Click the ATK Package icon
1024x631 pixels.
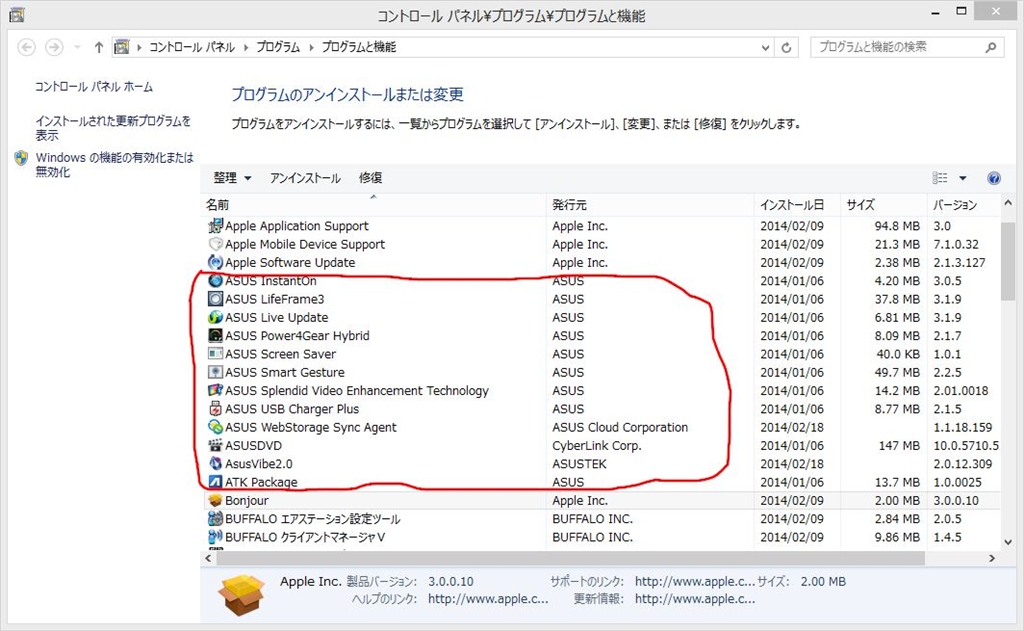coord(215,482)
